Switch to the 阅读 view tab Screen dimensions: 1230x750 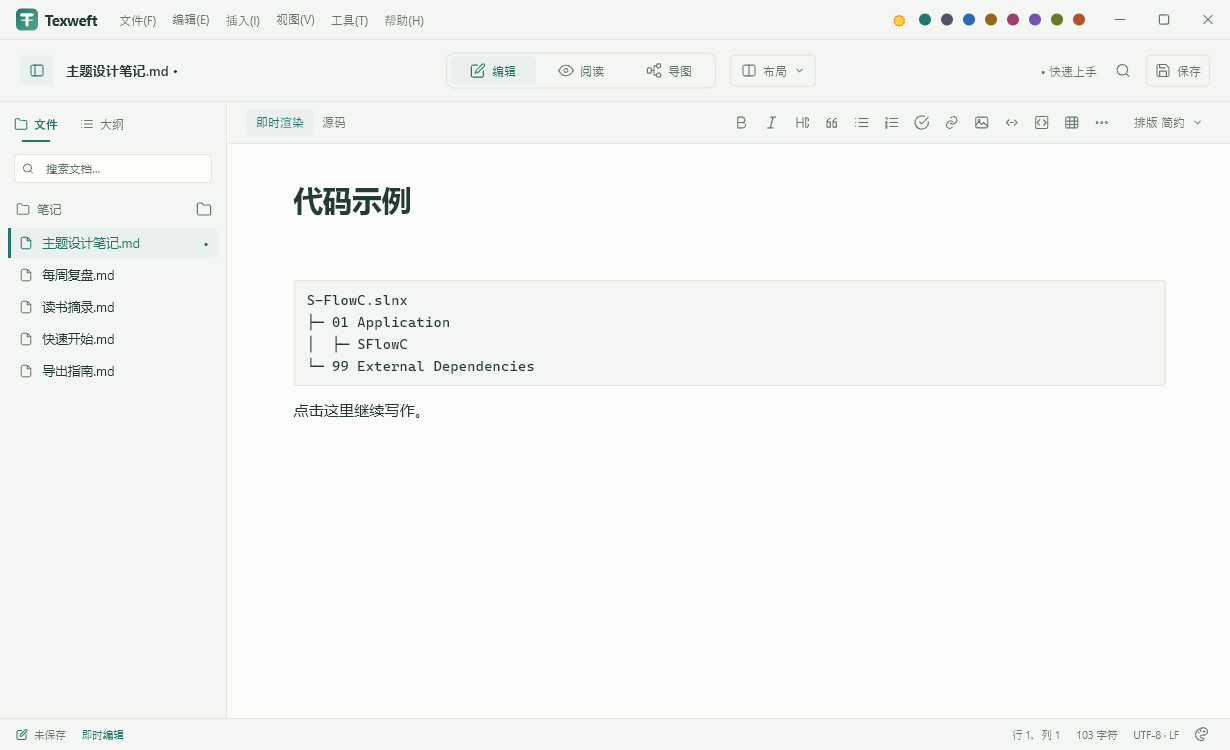581,71
